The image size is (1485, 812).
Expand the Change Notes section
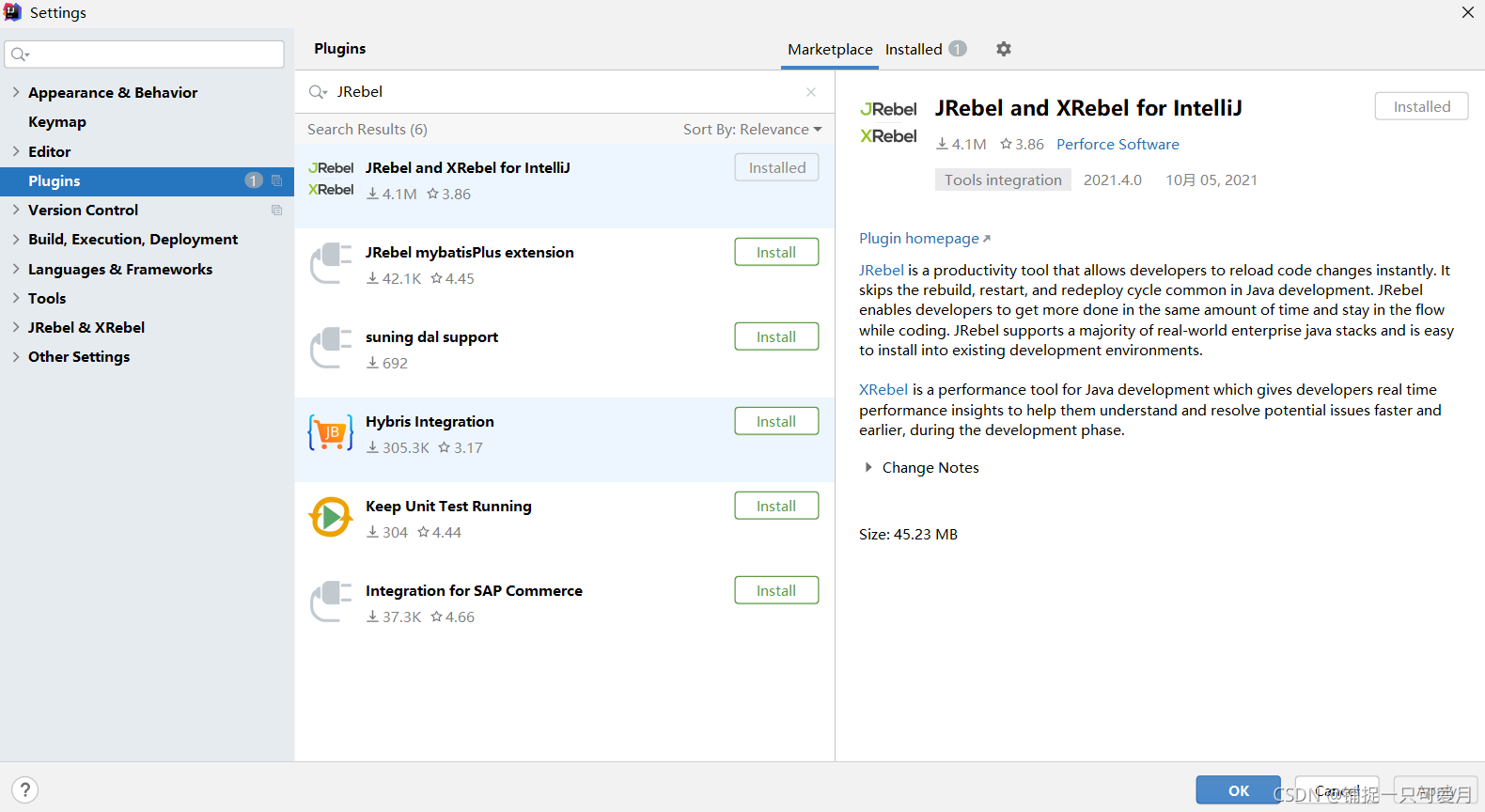point(868,467)
